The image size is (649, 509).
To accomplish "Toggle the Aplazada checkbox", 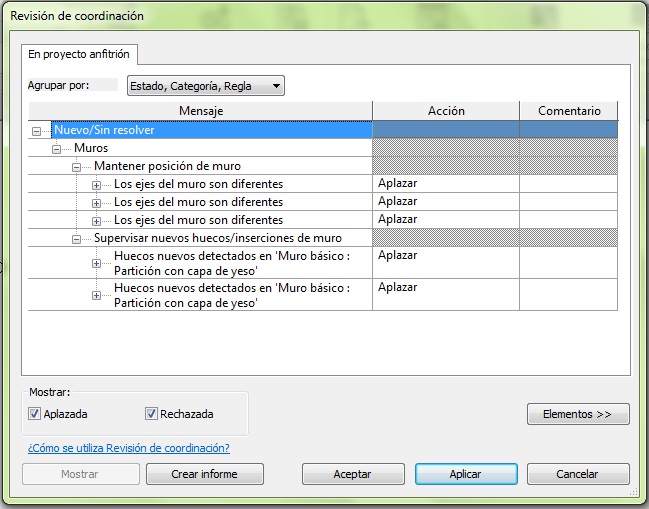I will tap(35, 414).
